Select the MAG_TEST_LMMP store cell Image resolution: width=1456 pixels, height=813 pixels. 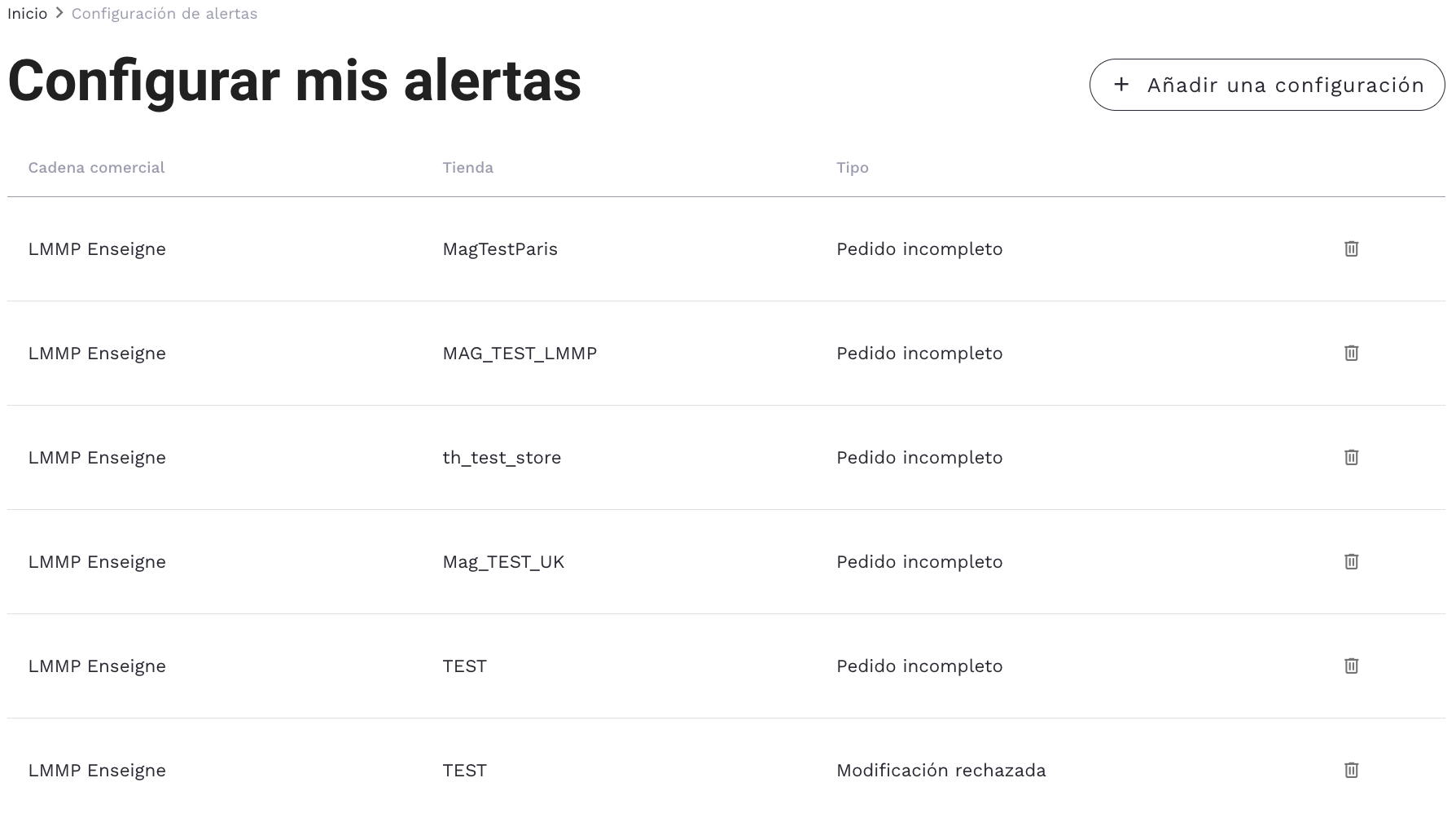pos(520,354)
